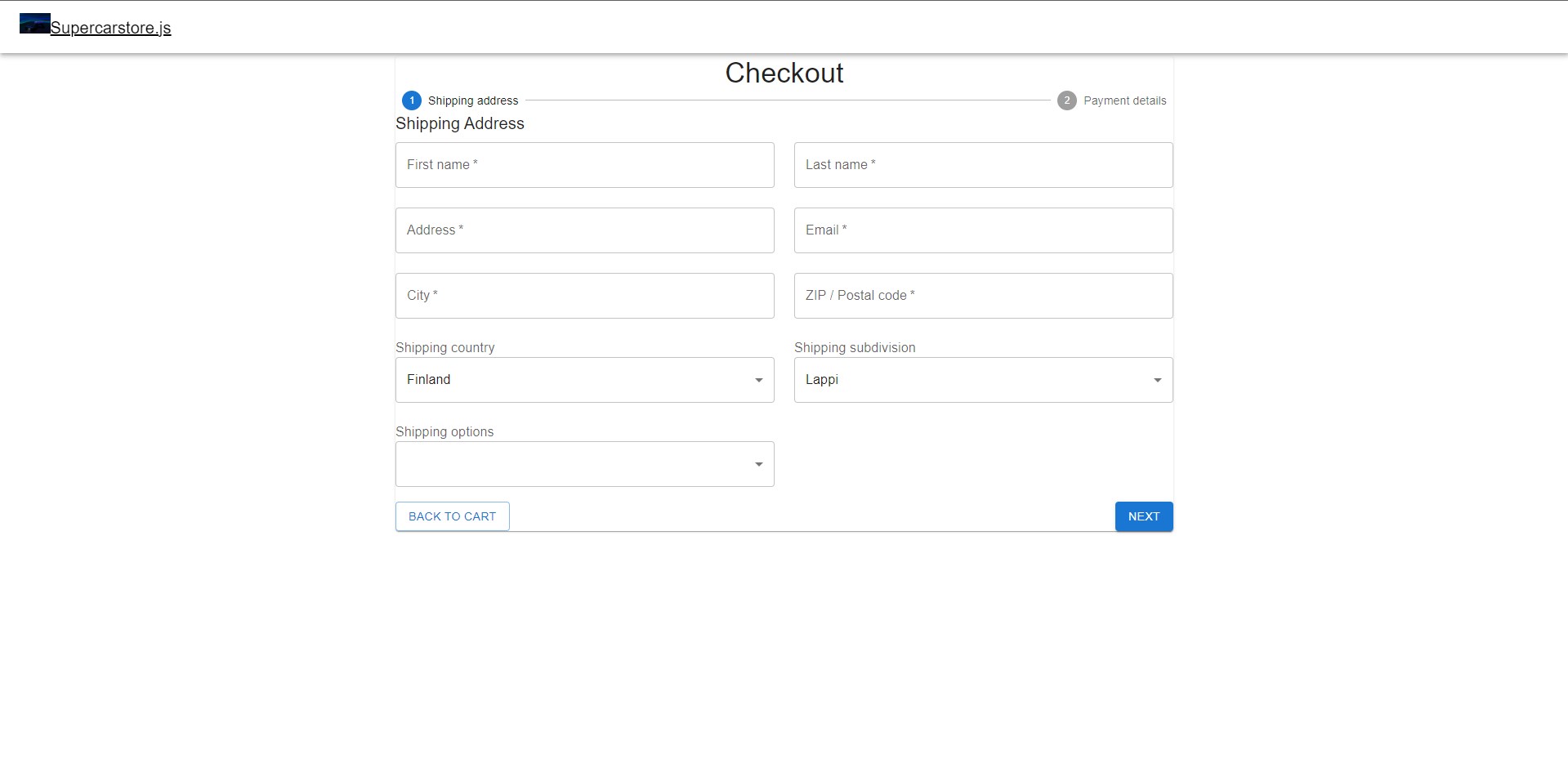Click step 1 Shipping address circle indicator
This screenshot has height=759, width=1568.
[412, 100]
